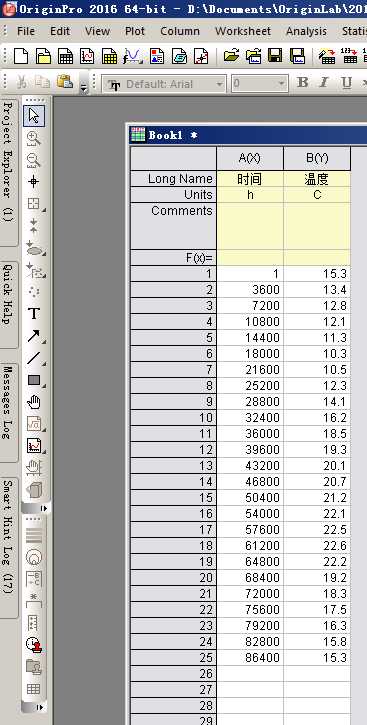Create a New Workbook from toolbar

65,56
